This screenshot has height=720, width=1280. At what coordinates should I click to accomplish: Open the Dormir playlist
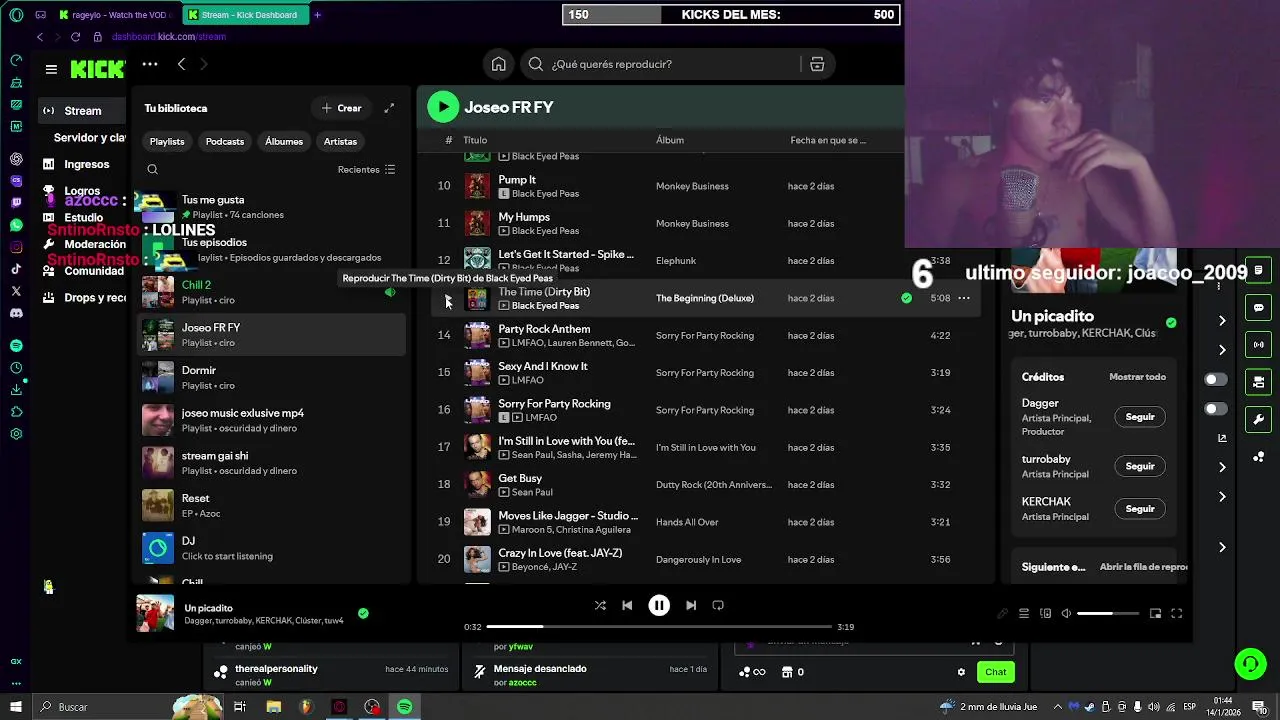pos(270,377)
